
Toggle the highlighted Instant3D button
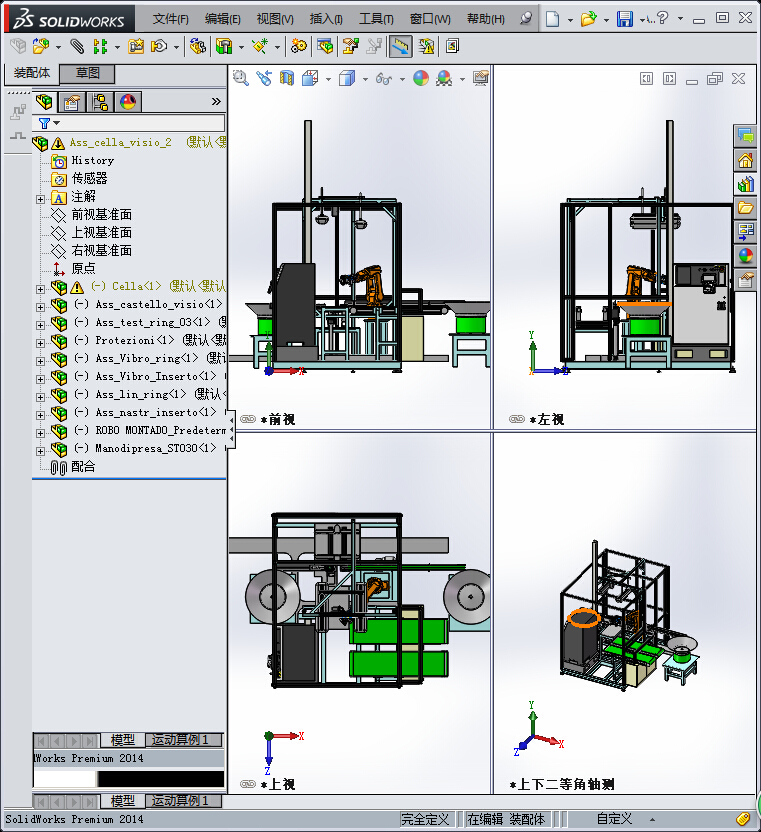[400, 47]
